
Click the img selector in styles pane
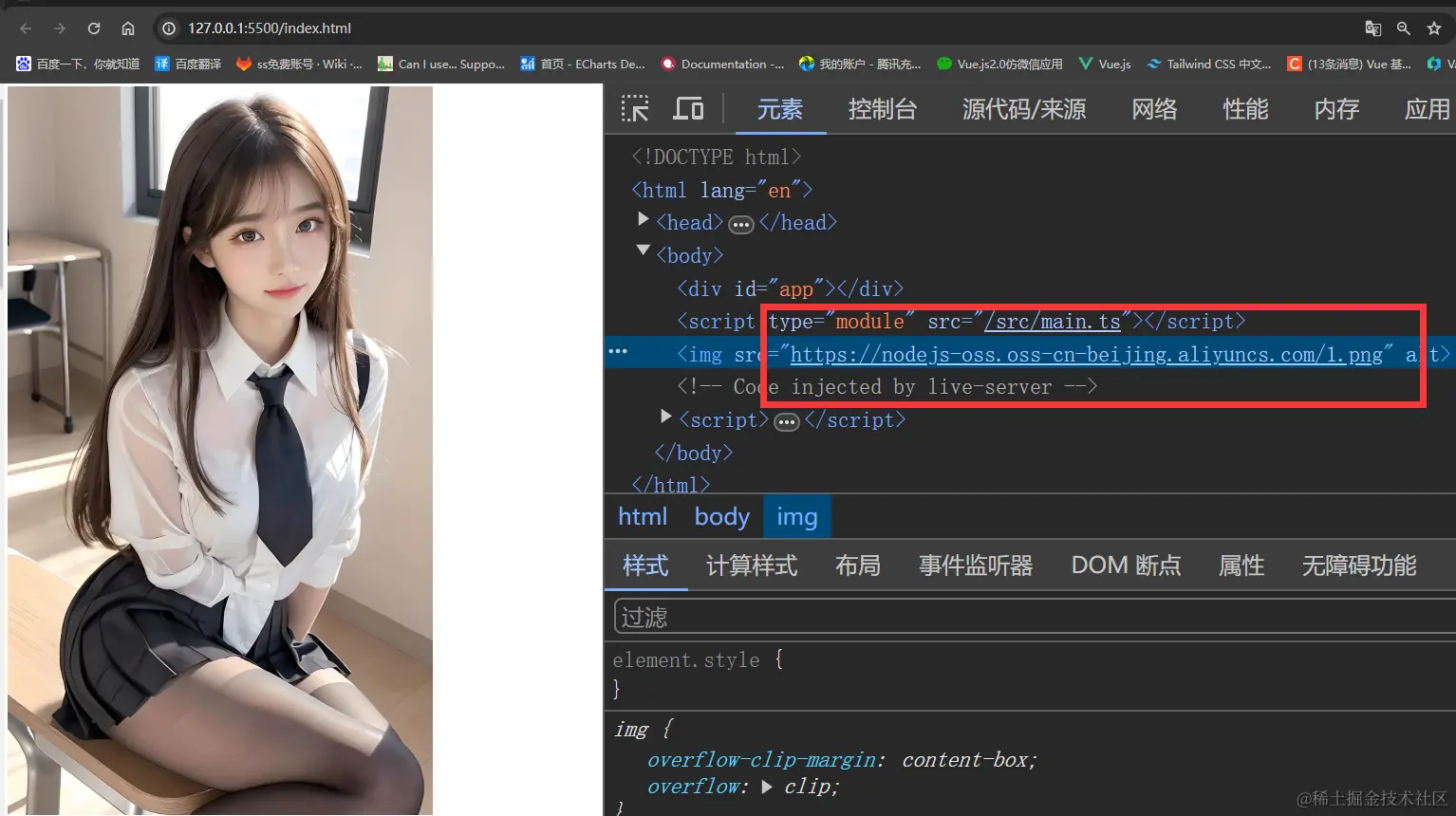[630, 729]
